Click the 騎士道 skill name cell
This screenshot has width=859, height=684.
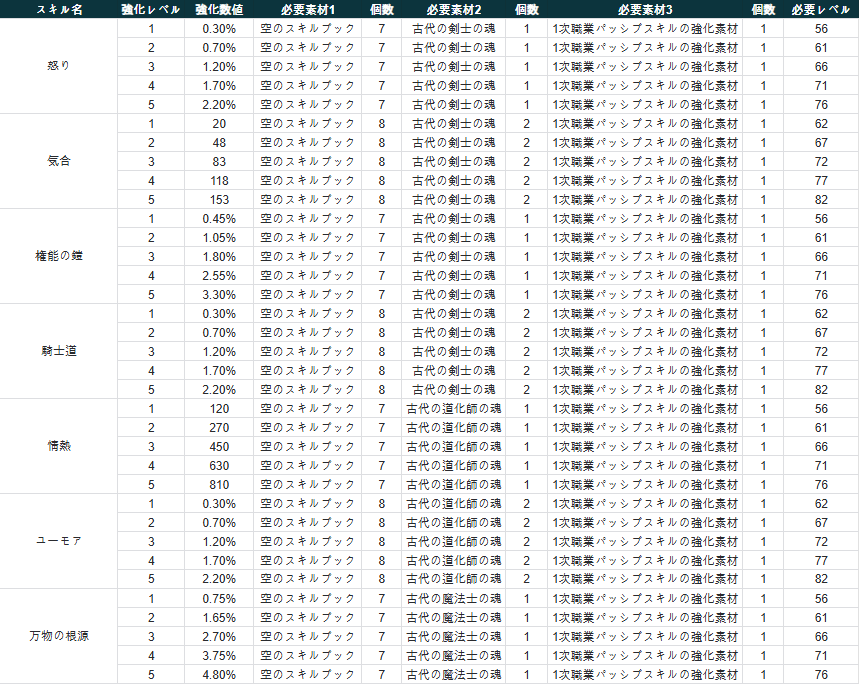(58, 351)
